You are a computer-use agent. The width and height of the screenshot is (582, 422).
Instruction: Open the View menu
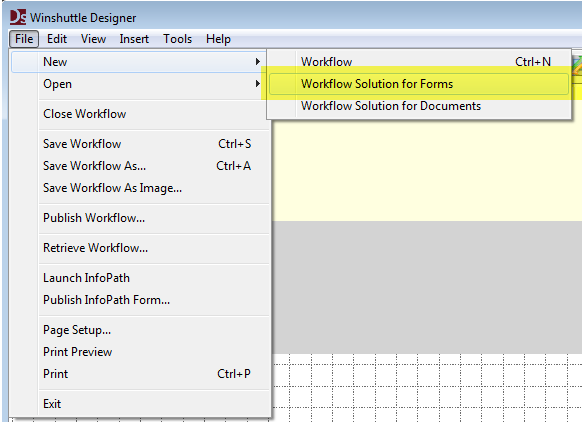(x=94, y=39)
